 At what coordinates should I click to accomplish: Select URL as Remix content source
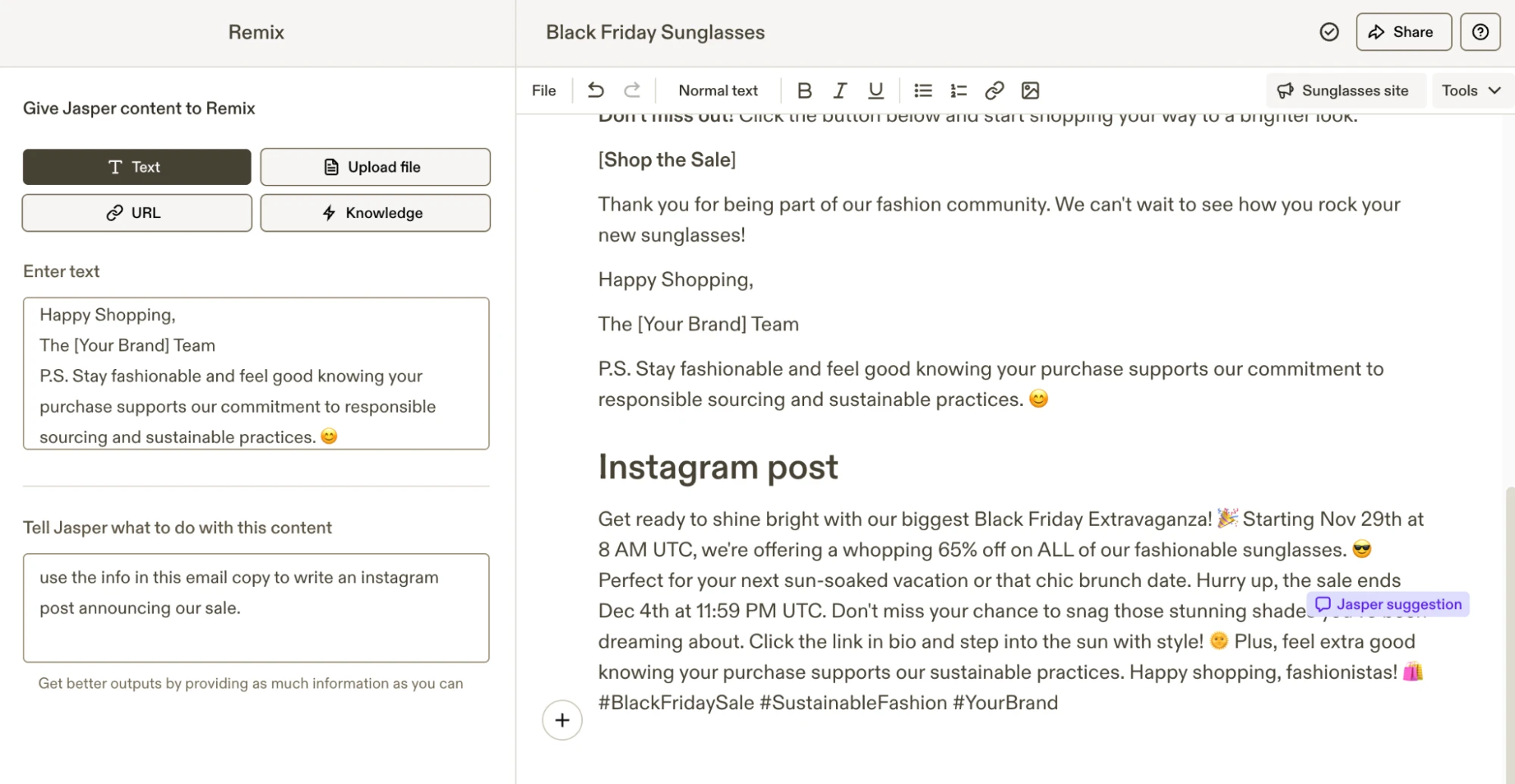[x=136, y=213]
